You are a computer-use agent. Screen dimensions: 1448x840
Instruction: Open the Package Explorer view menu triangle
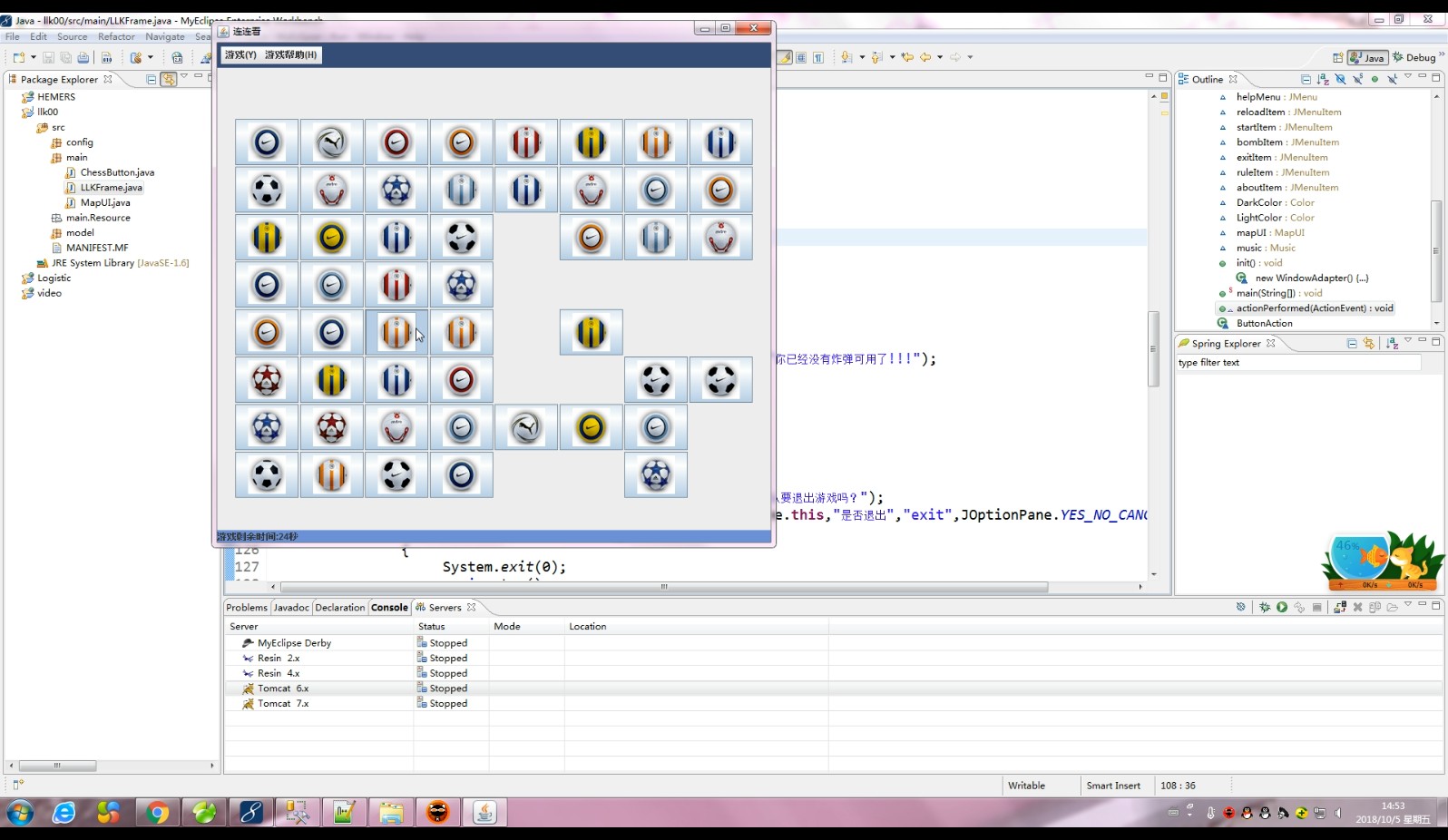point(184,77)
